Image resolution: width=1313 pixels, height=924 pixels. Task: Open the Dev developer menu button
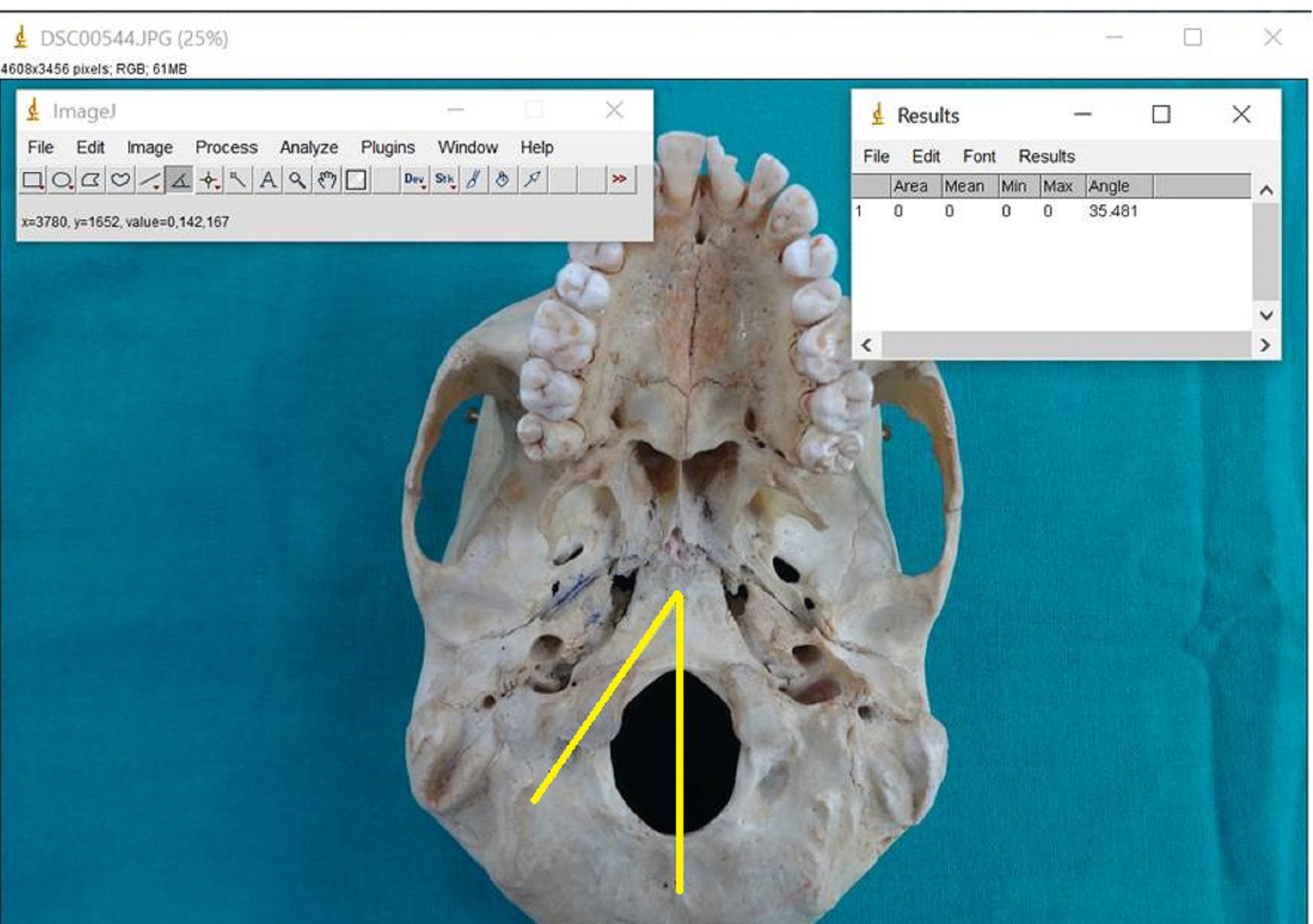[414, 180]
